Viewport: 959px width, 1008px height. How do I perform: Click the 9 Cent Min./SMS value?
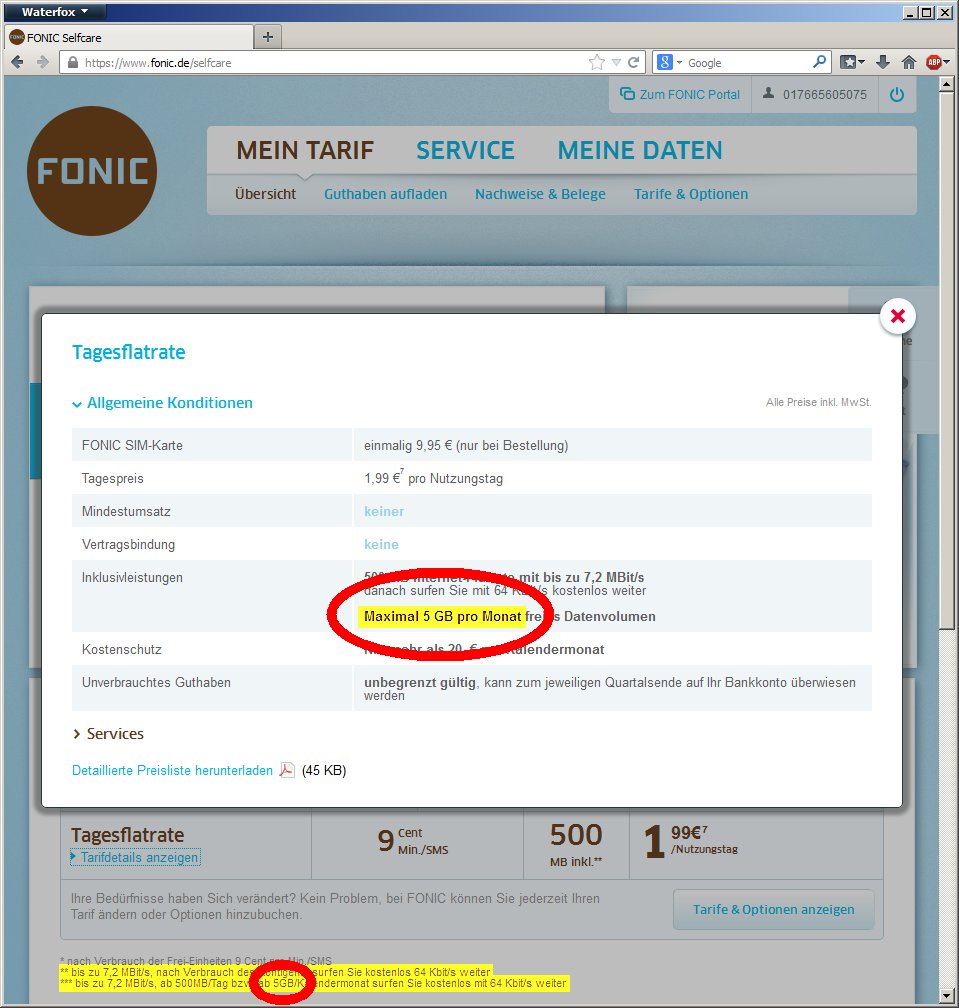(x=413, y=841)
